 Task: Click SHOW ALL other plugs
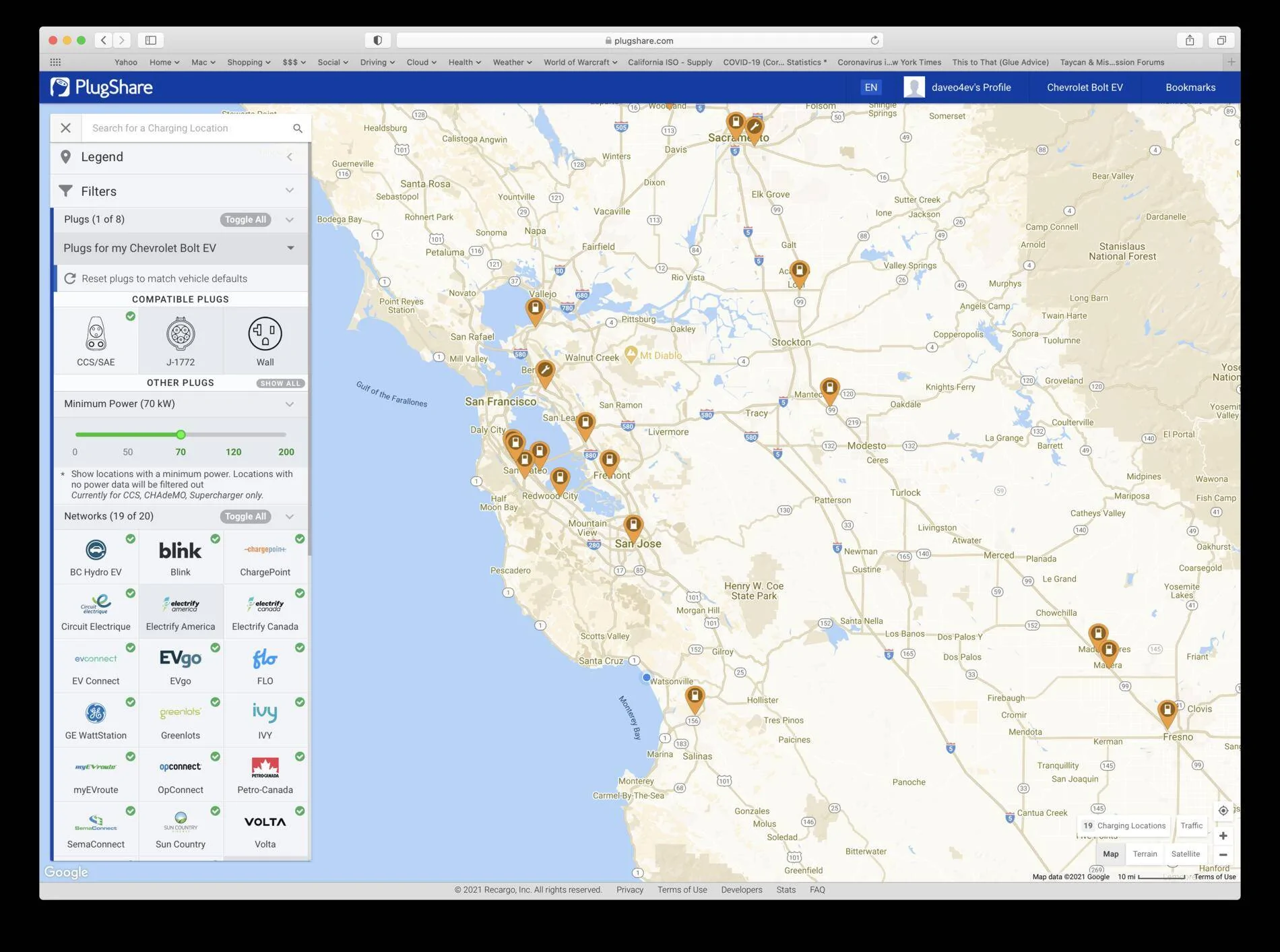[280, 383]
